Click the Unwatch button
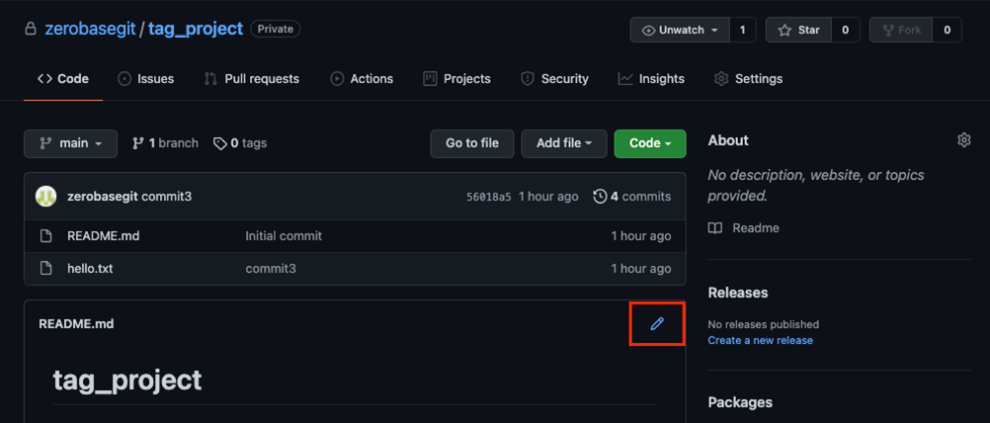Viewport: 990px width, 423px height. click(680, 30)
